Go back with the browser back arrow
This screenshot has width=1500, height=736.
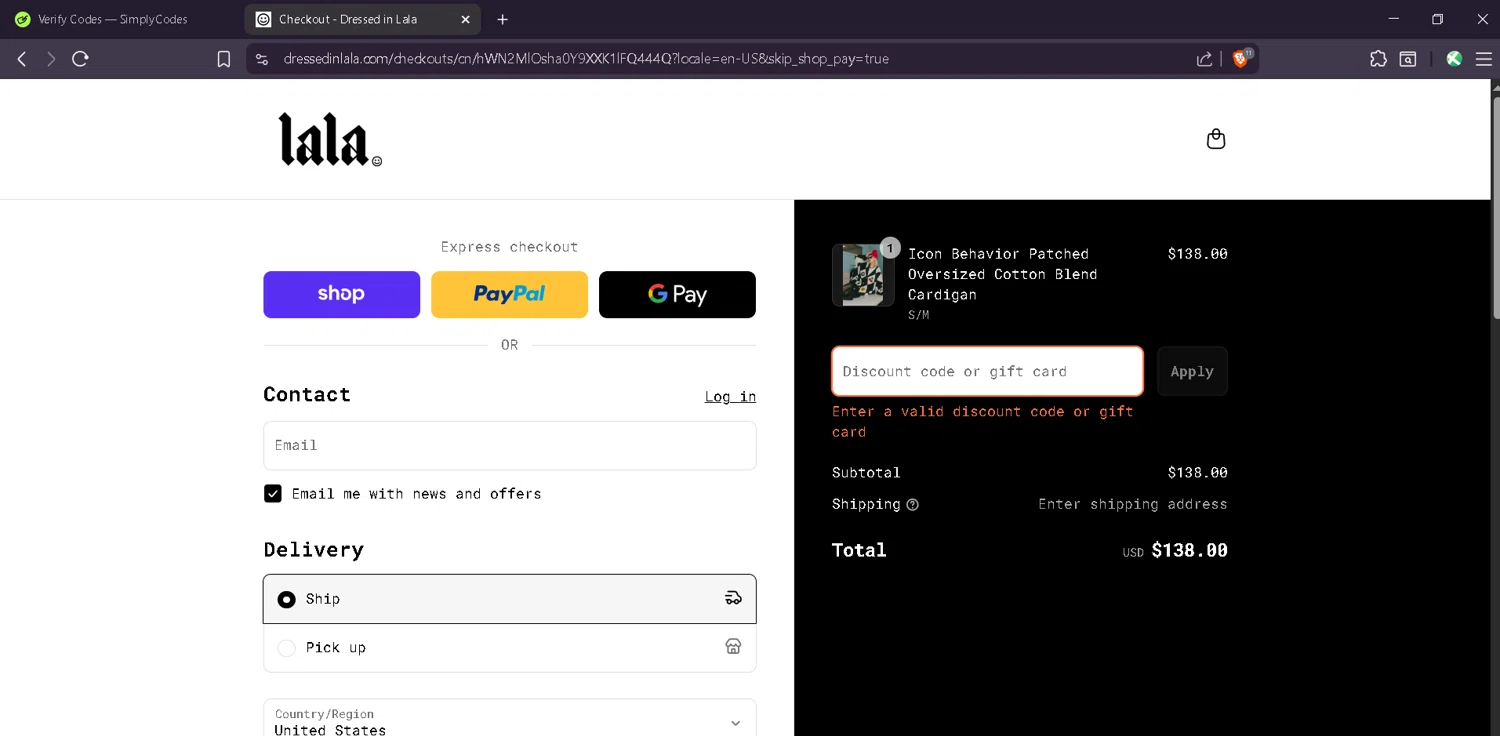(21, 59)
